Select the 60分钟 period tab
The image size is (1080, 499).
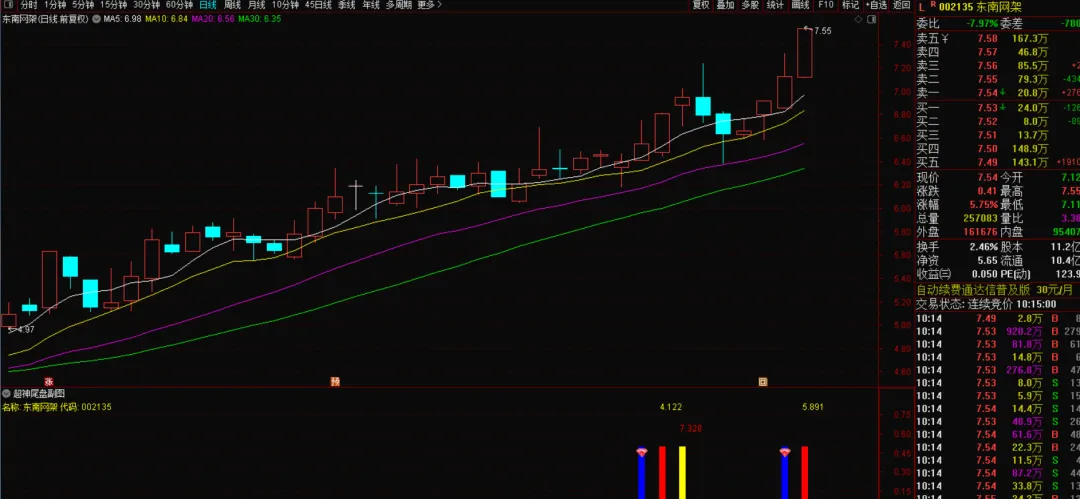(x=179, y=5)
